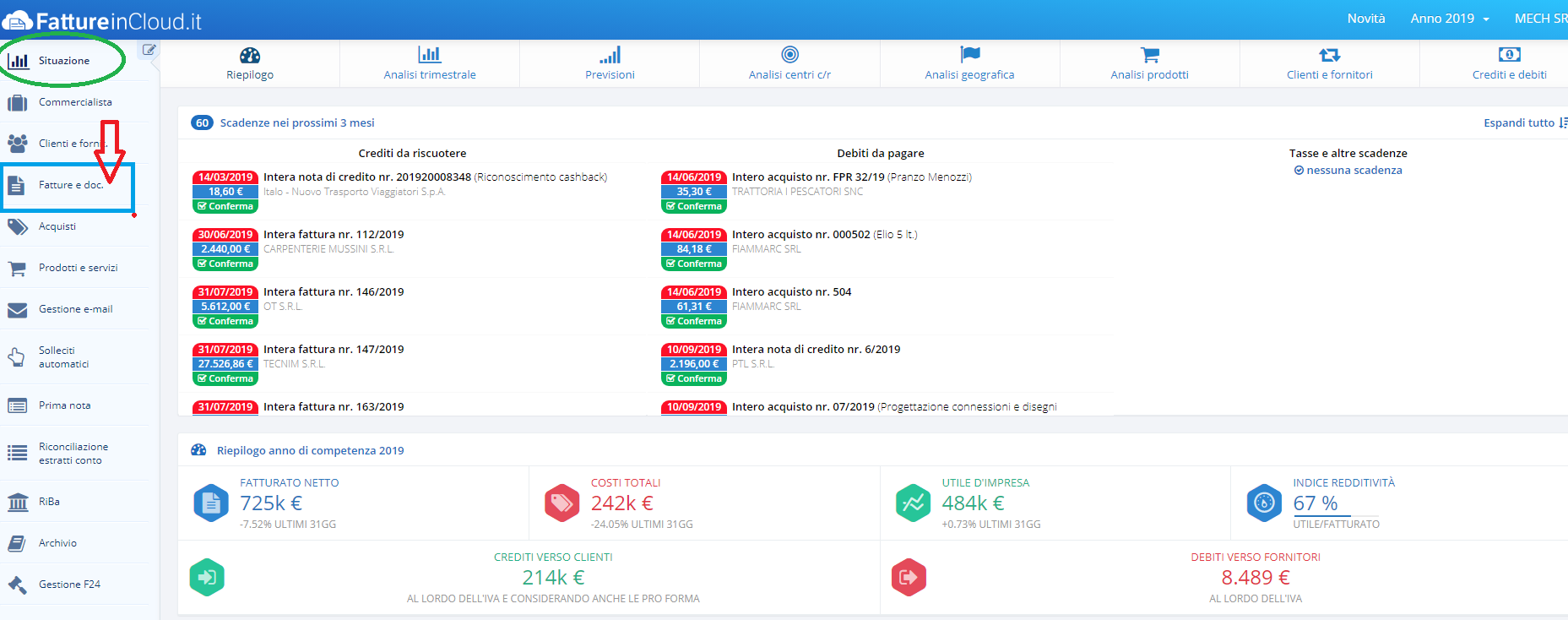Go to the Prima nota section

click(x=64, y=405)
